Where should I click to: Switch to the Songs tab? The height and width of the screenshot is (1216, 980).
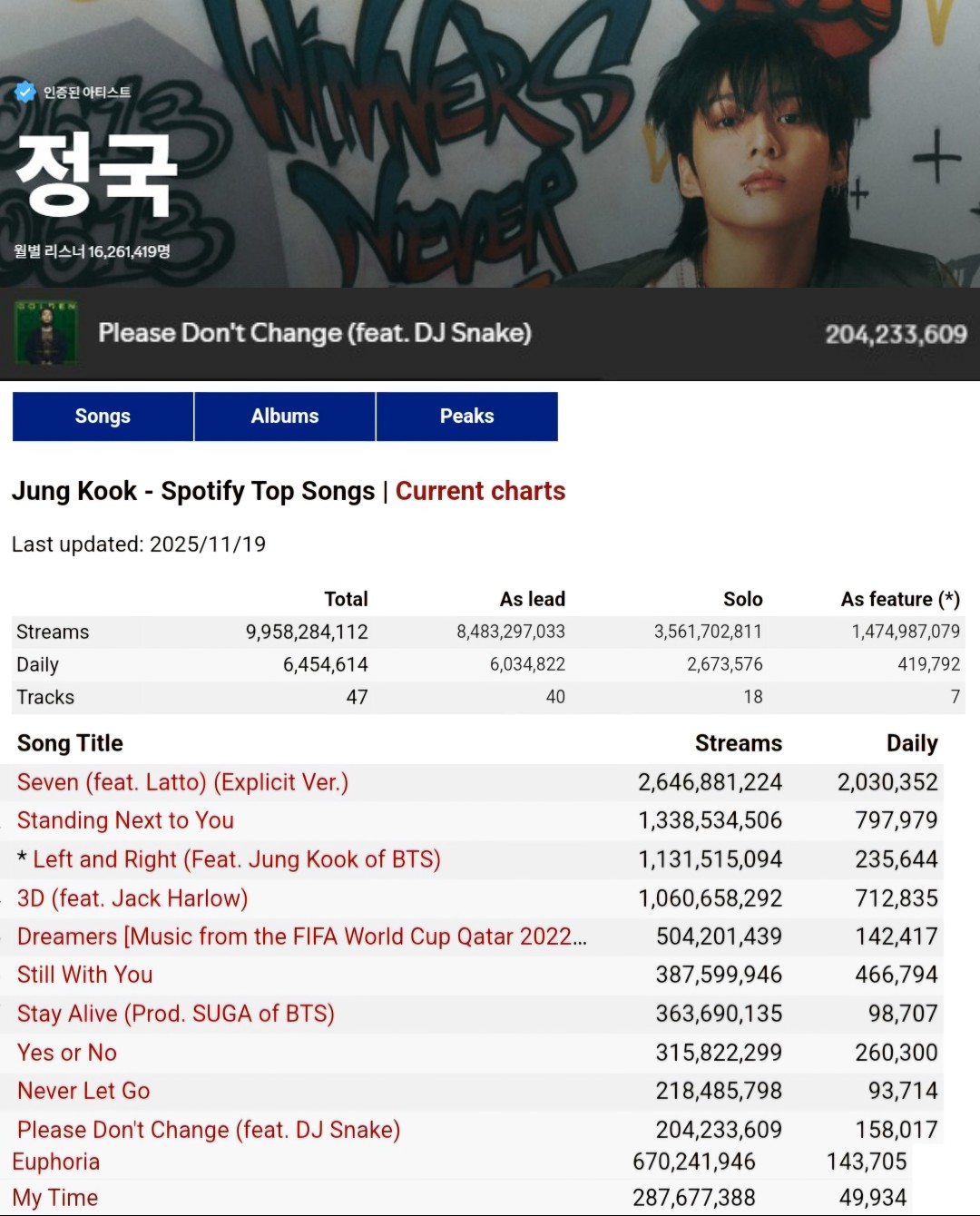103,417
